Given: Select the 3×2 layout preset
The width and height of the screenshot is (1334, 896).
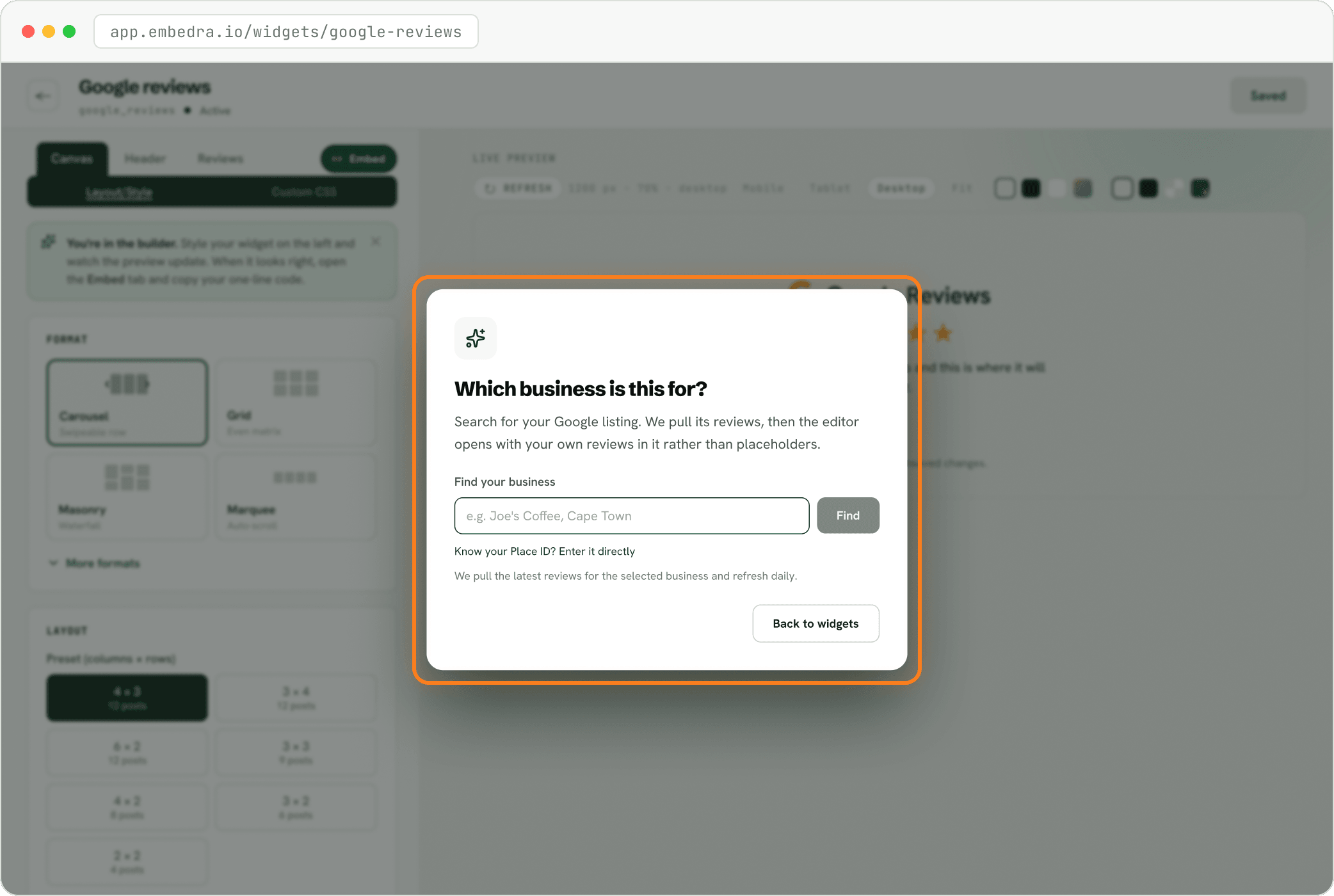Looking at the screenshot, I should click(x=295, y=807).
